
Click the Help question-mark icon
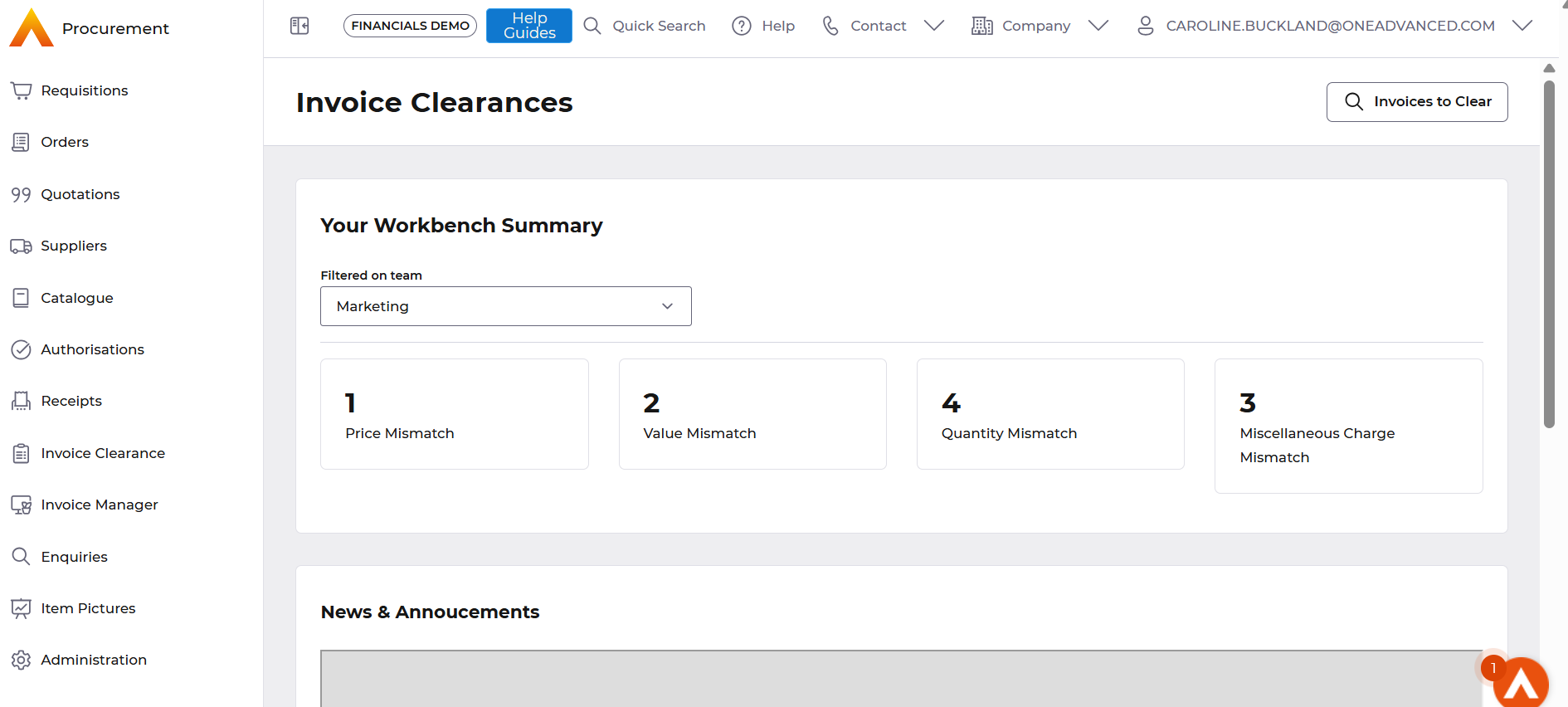click(742, 26)
